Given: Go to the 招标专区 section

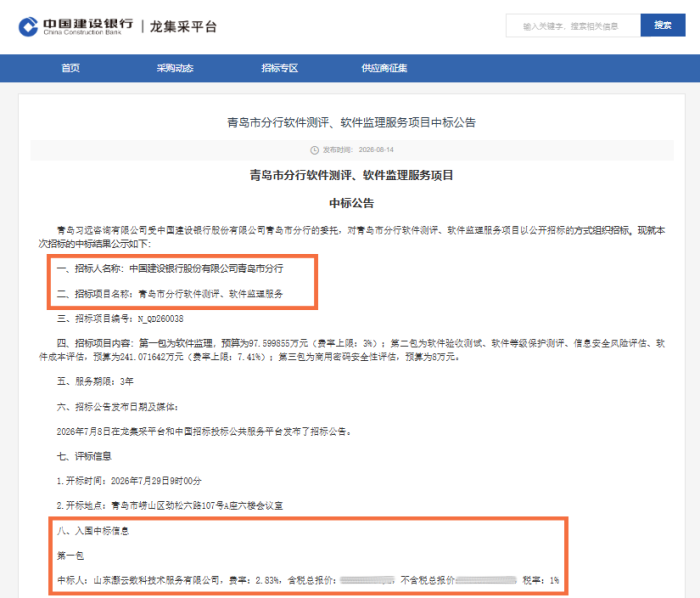Looking at the screenshot, I should [279, 68].
